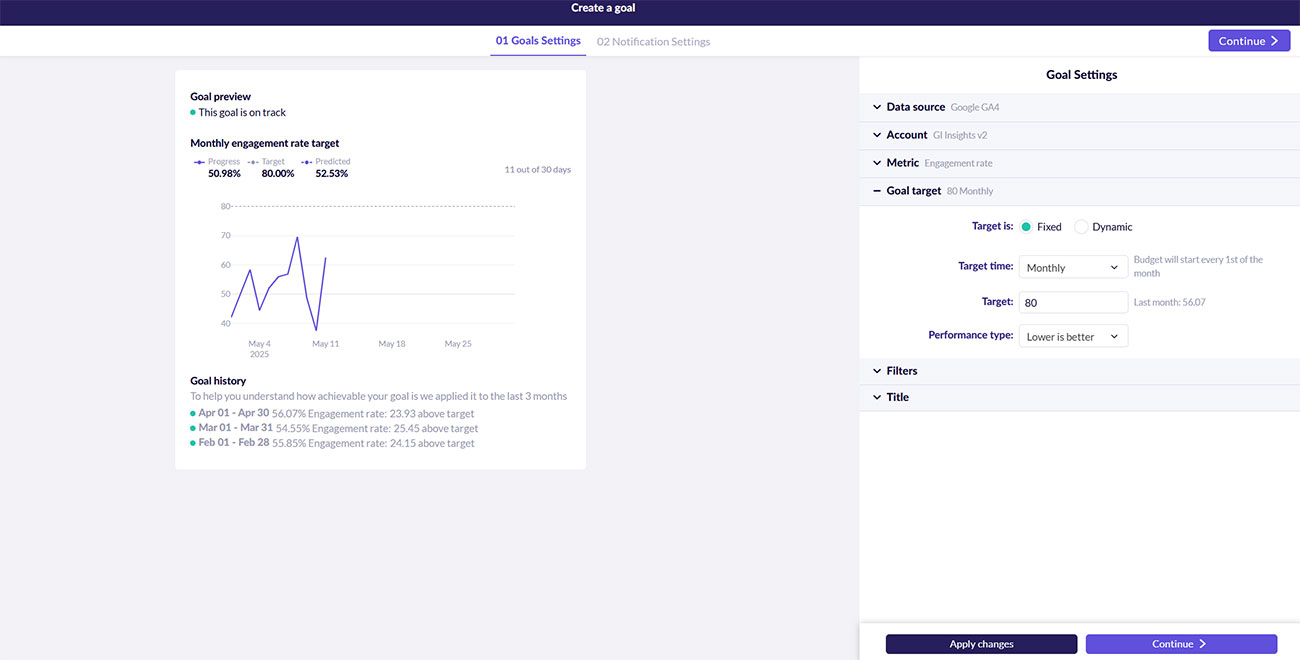This screenshot has height=660, width=1300.
Task: Click the Goal Settings panel heading
Action: point(1081,75)
